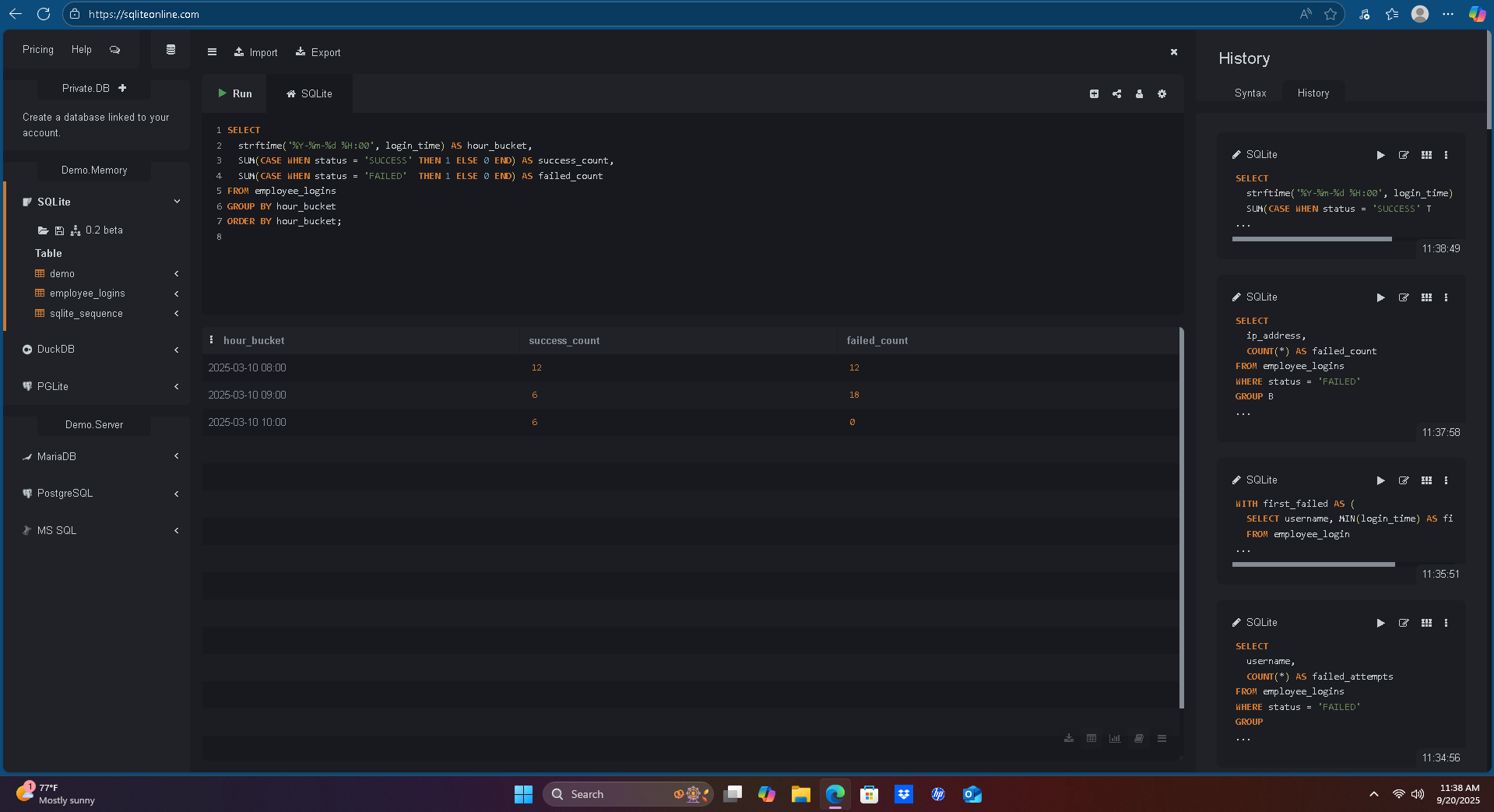The image size is (1494, 812).
Task: Expand the DuckDB database section
Action: [x=177, y=350]
